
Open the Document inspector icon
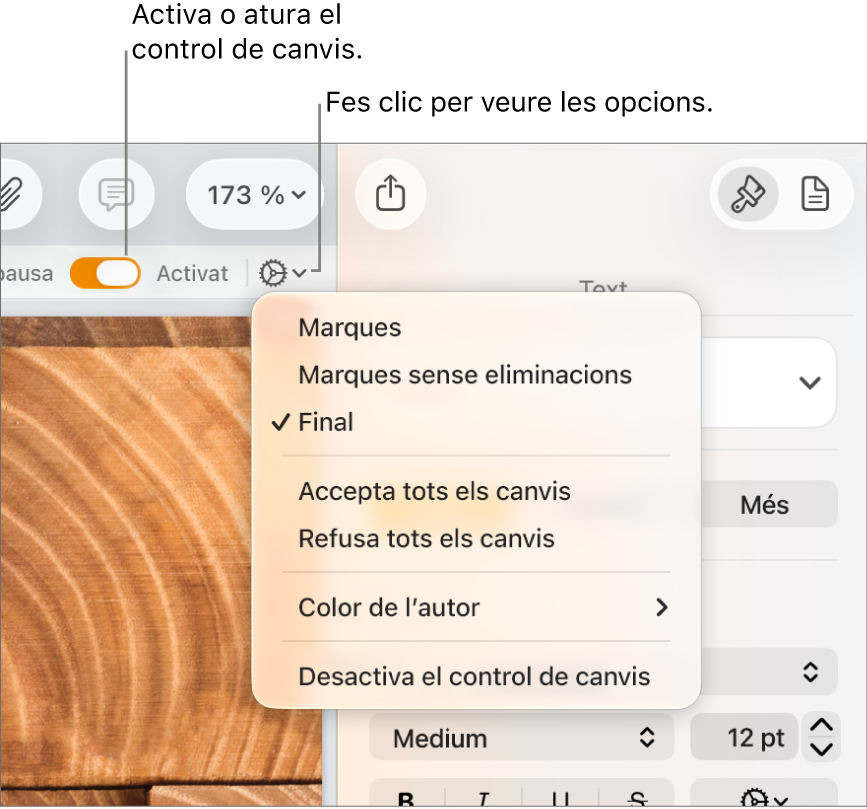point(815,194)
